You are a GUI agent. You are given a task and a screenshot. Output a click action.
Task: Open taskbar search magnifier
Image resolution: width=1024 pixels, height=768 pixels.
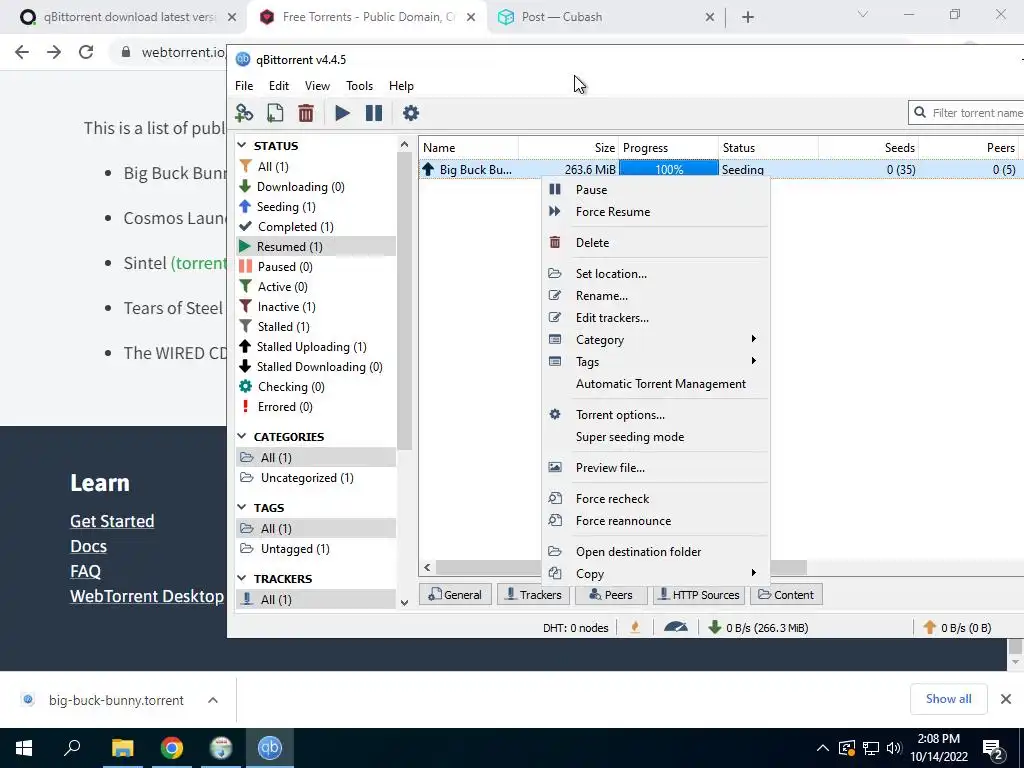coord(72,748)
